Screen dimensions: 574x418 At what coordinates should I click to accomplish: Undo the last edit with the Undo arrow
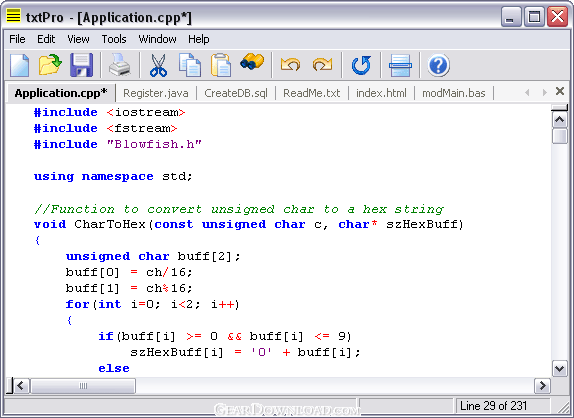290,65
